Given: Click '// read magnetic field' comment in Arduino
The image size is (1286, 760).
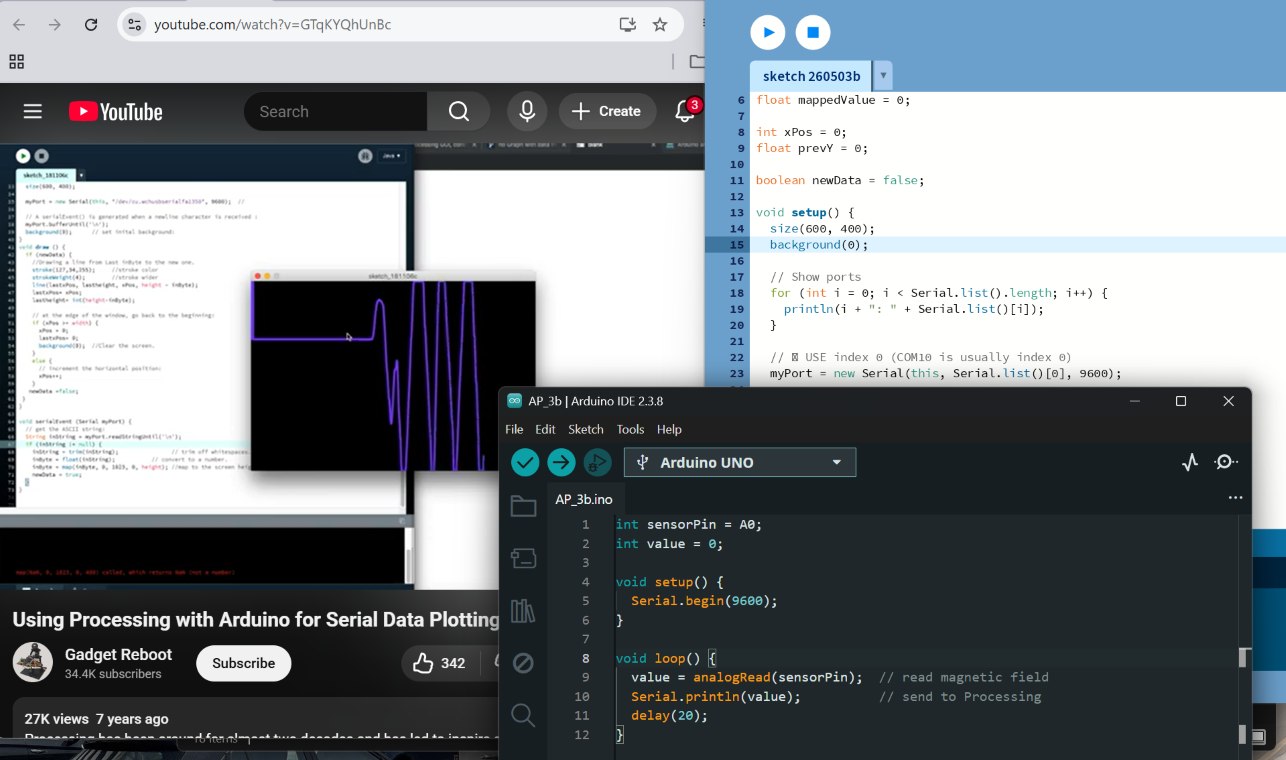Looking at the screenshot, I should coord(964,677).
